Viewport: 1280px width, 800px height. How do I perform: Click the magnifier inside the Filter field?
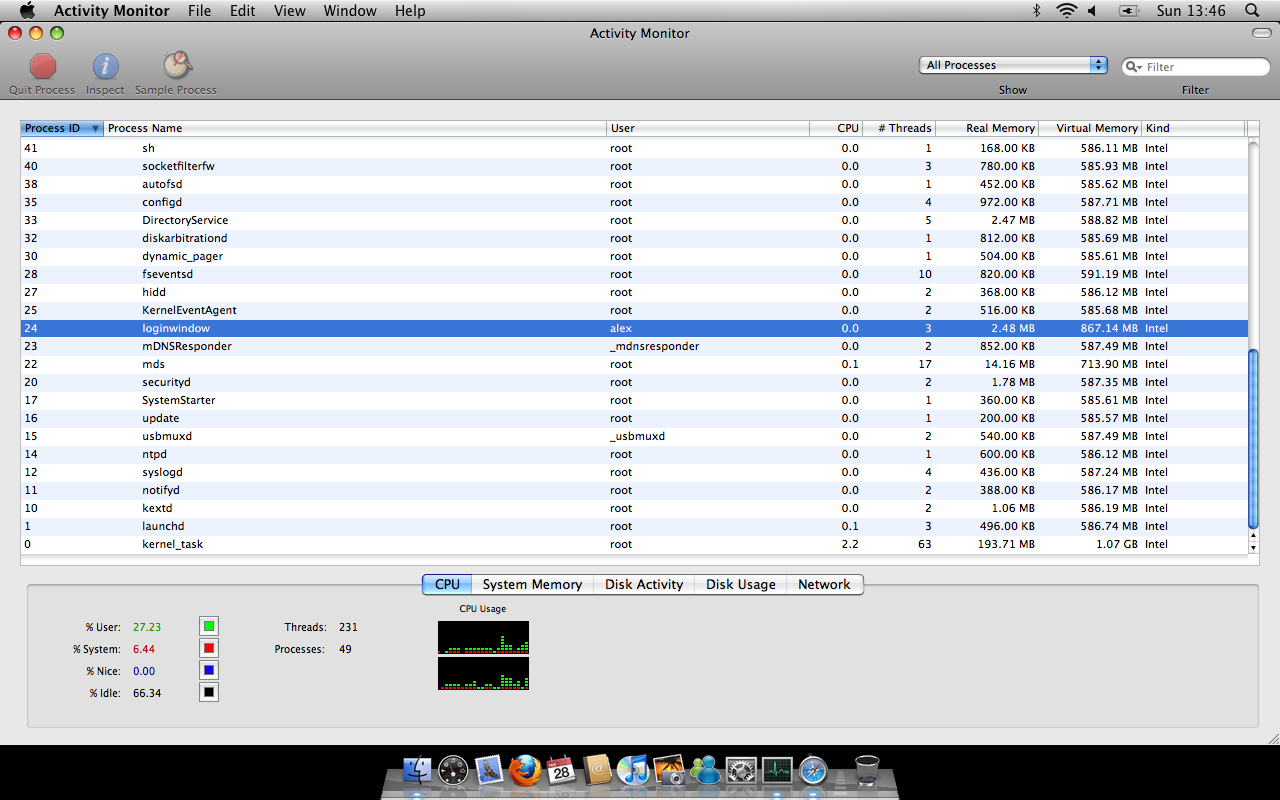pyautogui.click(x=1134, y=67)
